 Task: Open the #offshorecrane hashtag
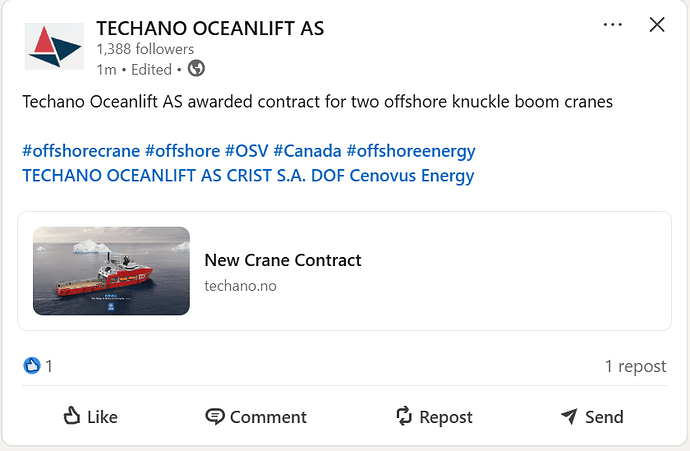pos(81,151)
